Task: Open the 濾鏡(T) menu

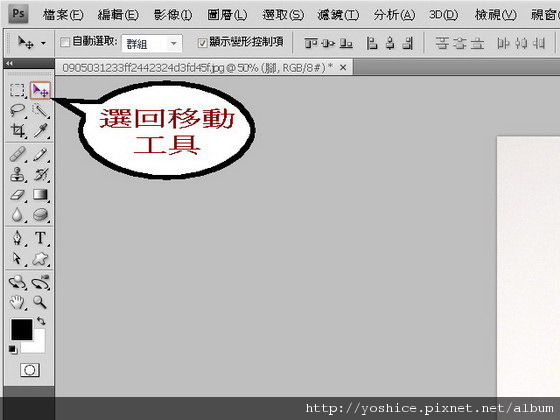Action: pos(338,15)
